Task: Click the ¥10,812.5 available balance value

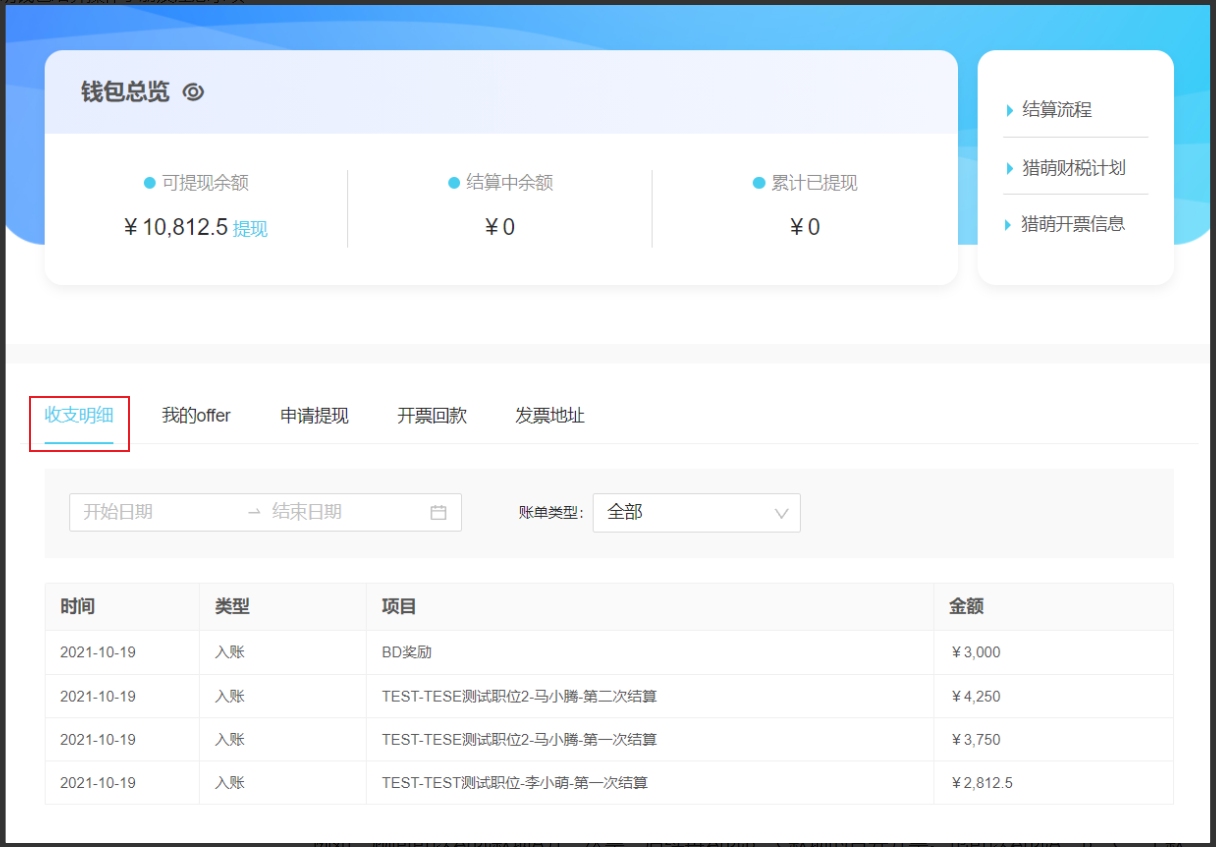Action: click(x=176, y=228)
